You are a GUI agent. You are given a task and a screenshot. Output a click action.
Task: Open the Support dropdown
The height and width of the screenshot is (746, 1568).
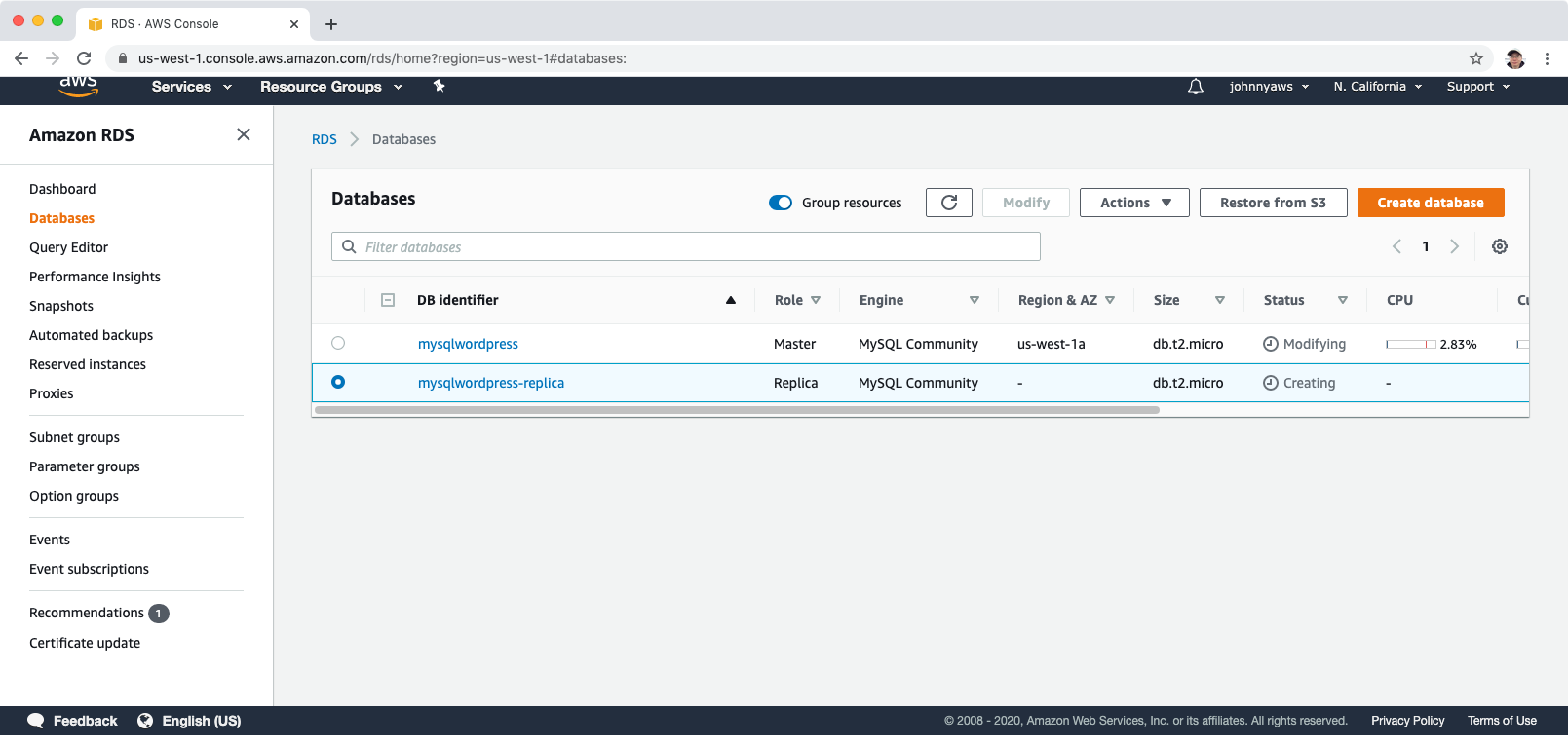1478,87
